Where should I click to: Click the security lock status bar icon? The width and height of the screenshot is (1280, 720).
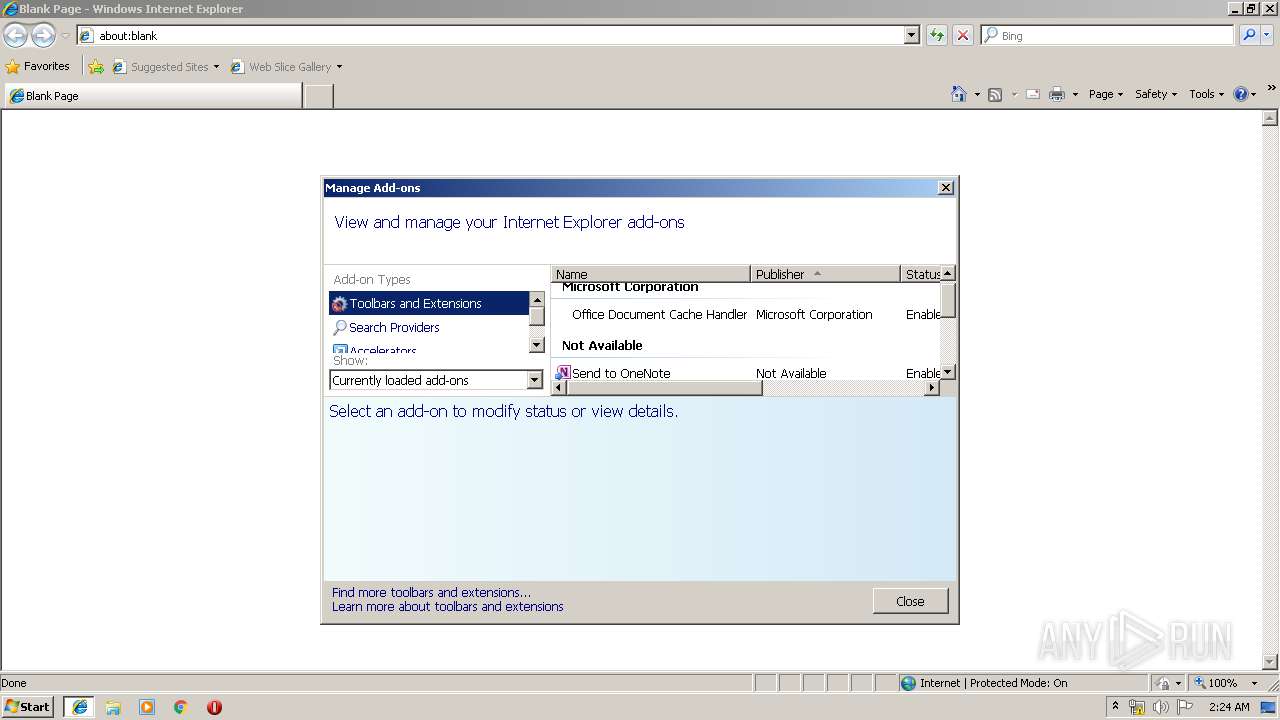tap(1163, 683)
